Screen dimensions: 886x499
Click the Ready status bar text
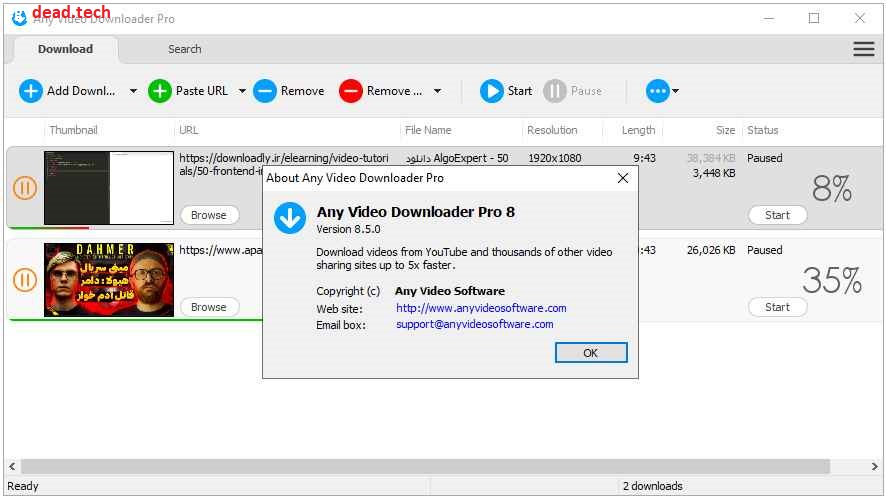[23, 486]
